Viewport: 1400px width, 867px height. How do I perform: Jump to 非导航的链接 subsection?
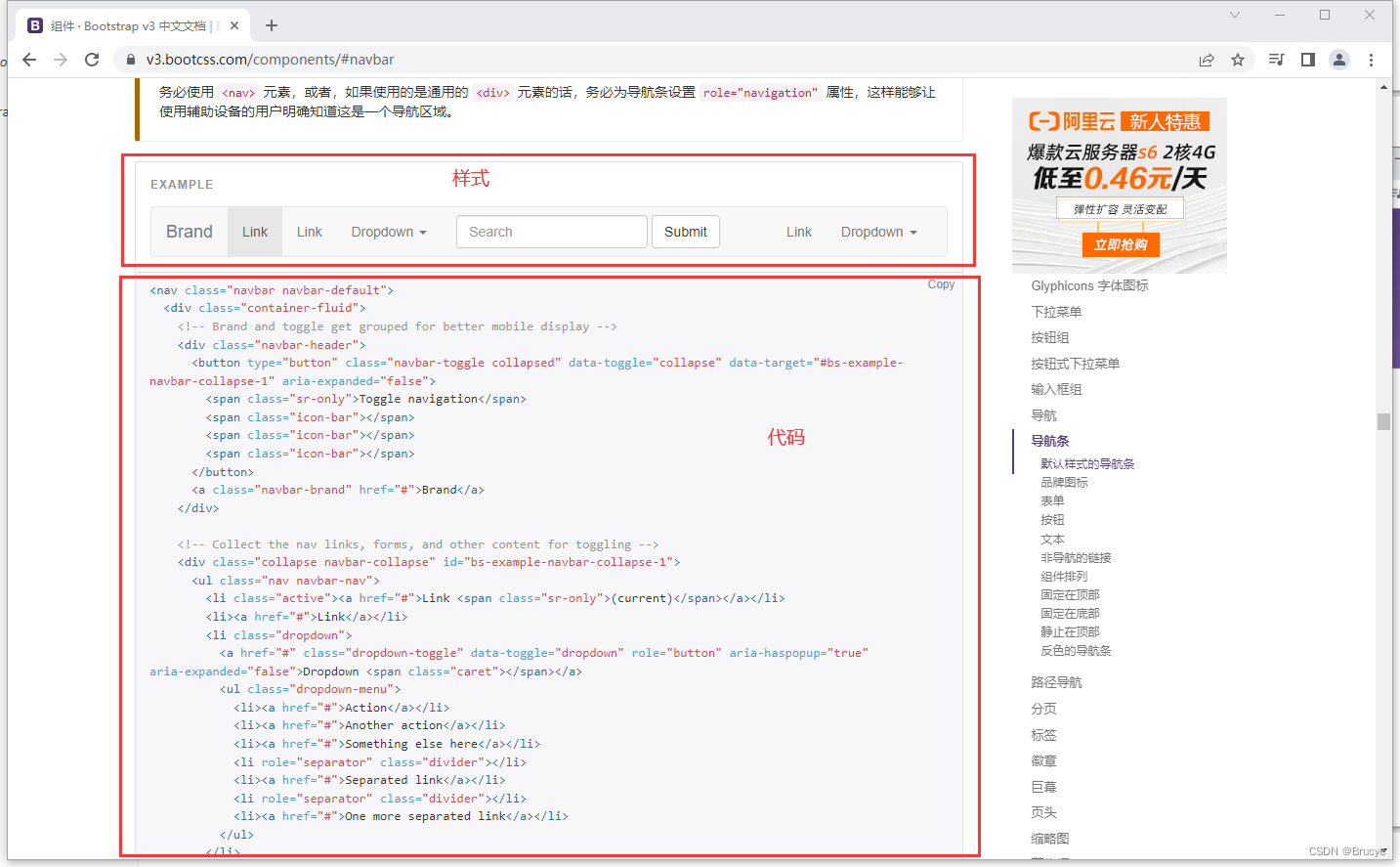pyautogui.click(x=1076, y=558)
